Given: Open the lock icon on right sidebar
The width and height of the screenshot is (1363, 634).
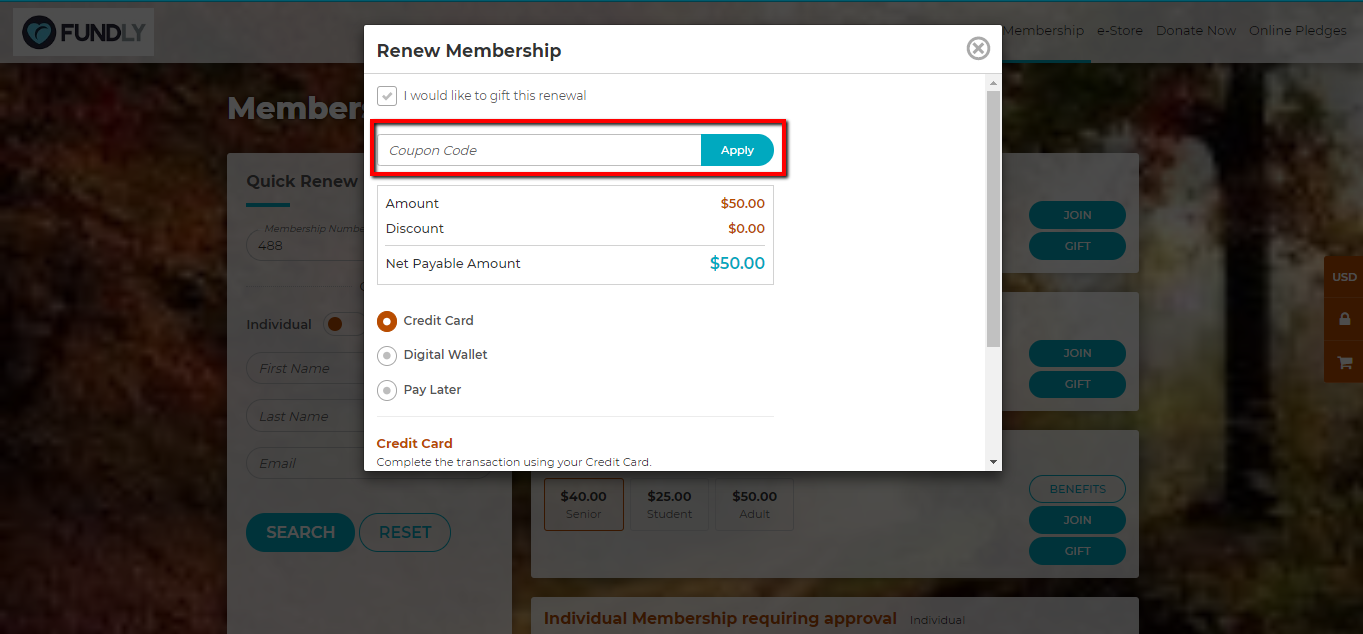Looking at the screenshot, I should pos(1344,319).
